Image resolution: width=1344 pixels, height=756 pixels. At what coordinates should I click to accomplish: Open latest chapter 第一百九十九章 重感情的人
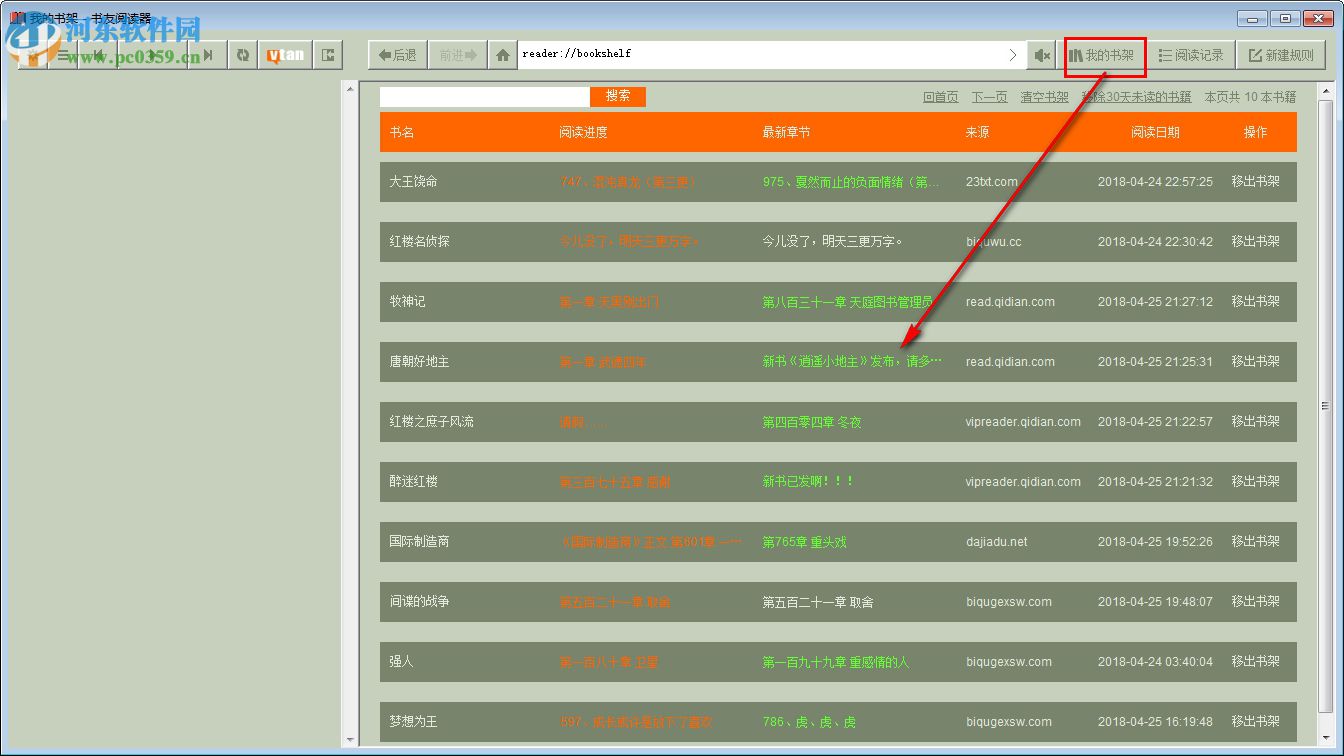[x=836, y=662]
